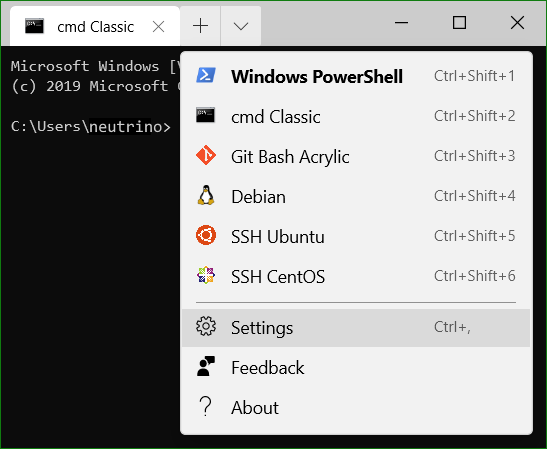This screenshot has width=547, height=449.
Task: Open a new tab with the plus button
Action: [200, 26]
